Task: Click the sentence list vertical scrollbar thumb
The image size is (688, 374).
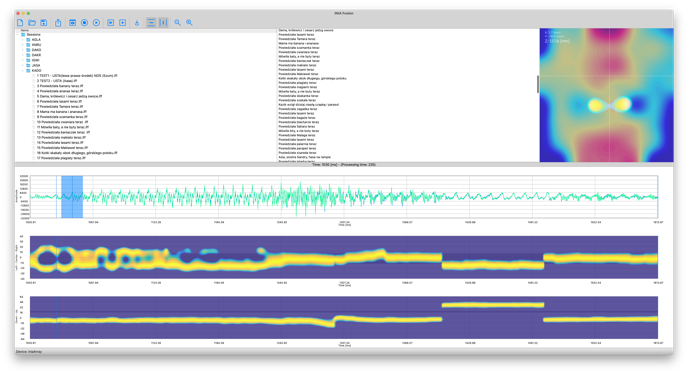Action: (x=538, y=84)
